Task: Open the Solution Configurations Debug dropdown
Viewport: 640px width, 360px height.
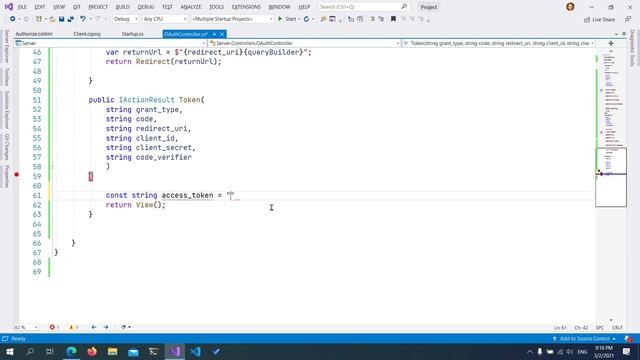Action: point(126,19)
